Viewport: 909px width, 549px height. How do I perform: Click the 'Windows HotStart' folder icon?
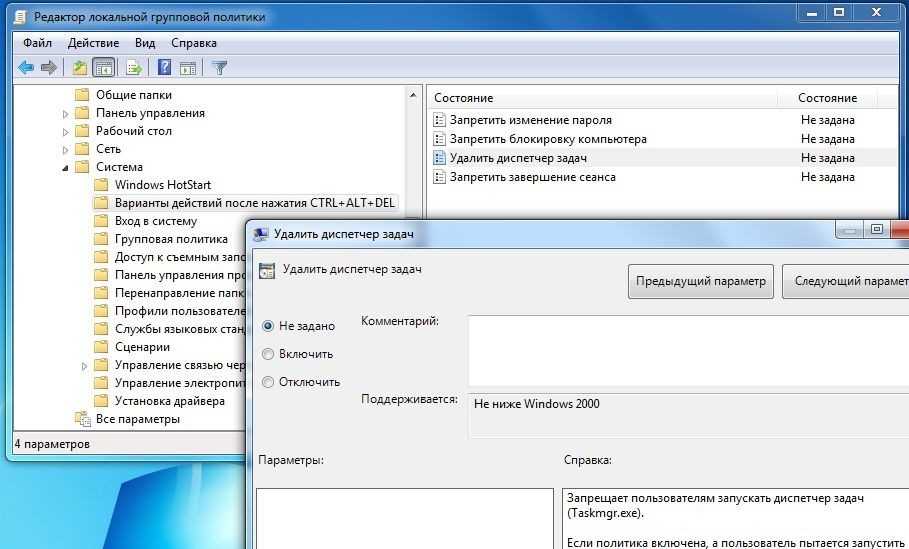[101, 185]
